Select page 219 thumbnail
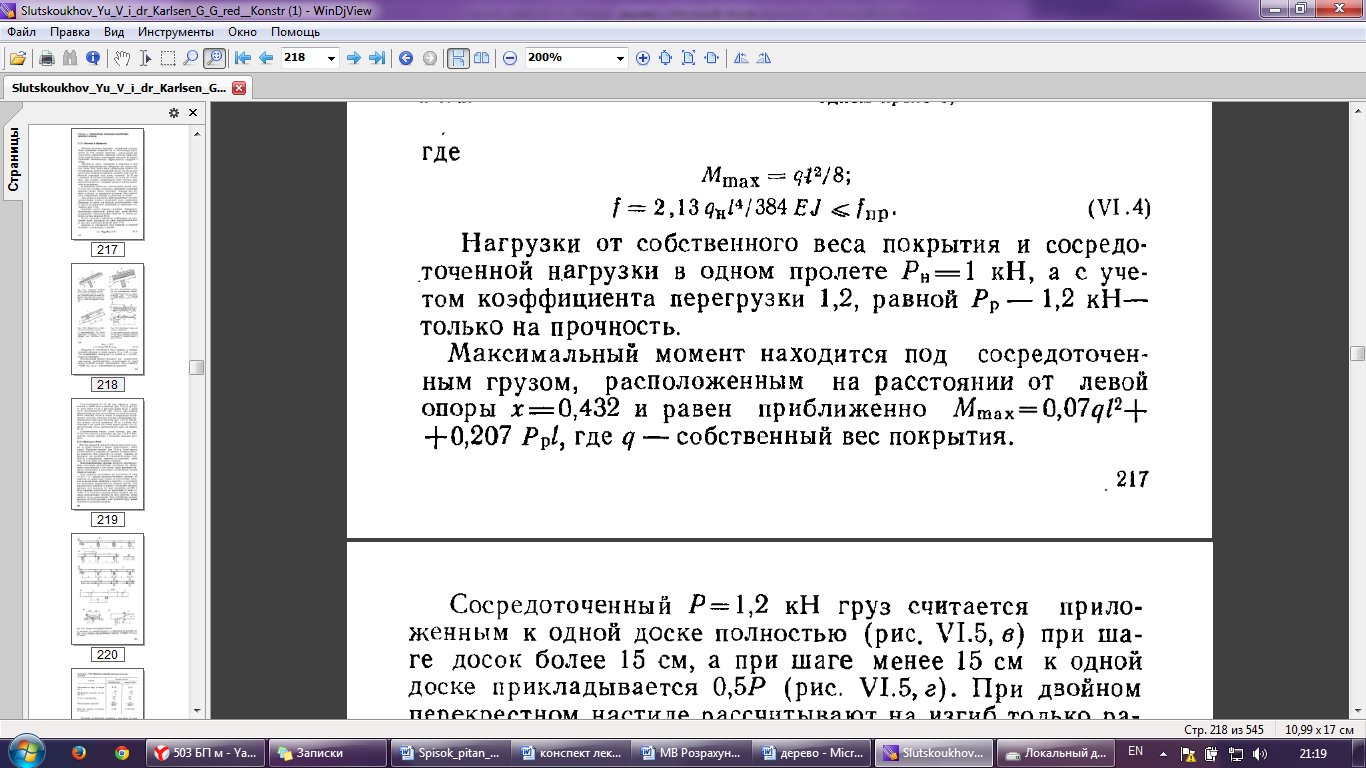This screenshot has height=768, width=1366. 106,455
